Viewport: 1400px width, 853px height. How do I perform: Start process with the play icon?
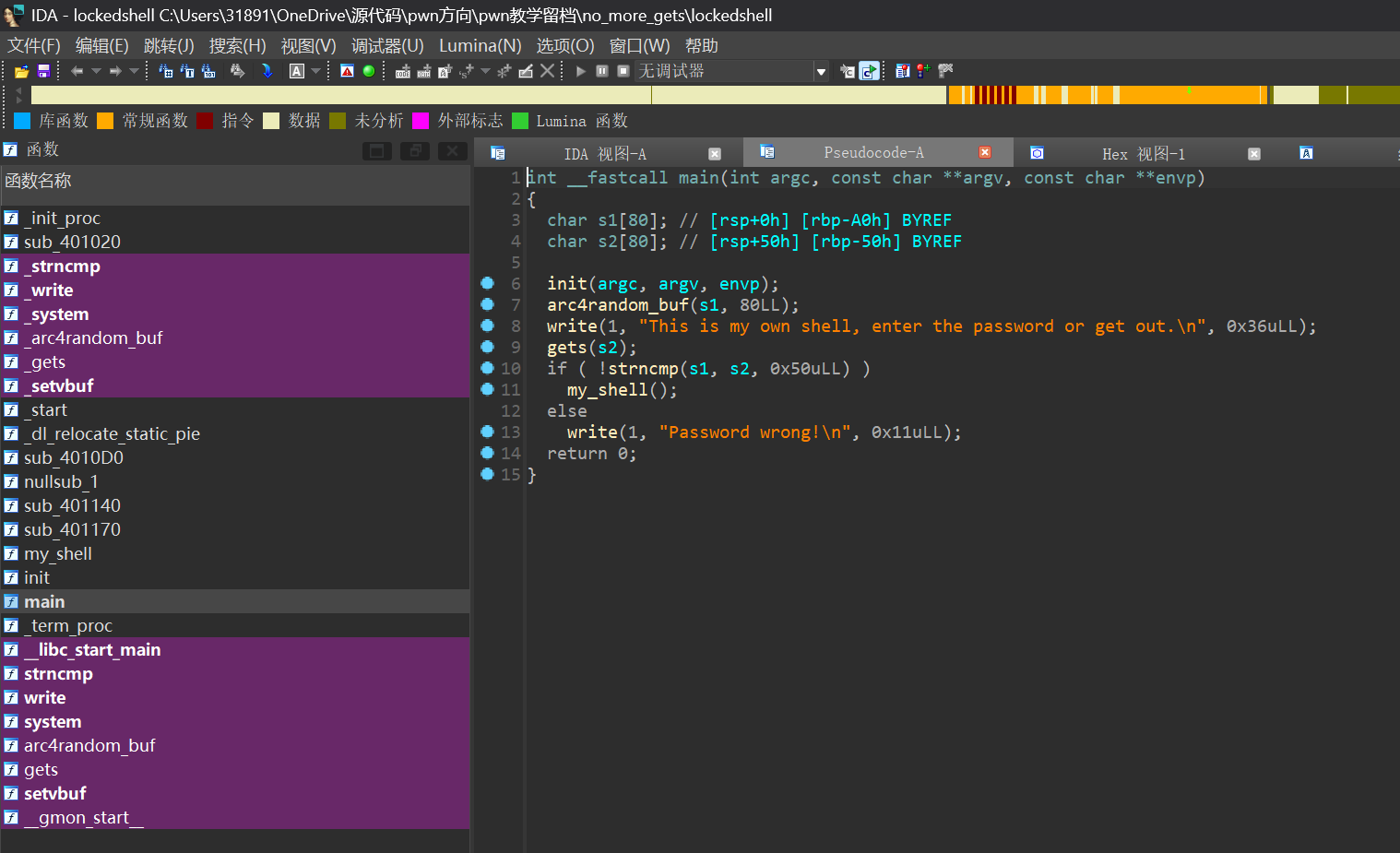tap(581, 71)
